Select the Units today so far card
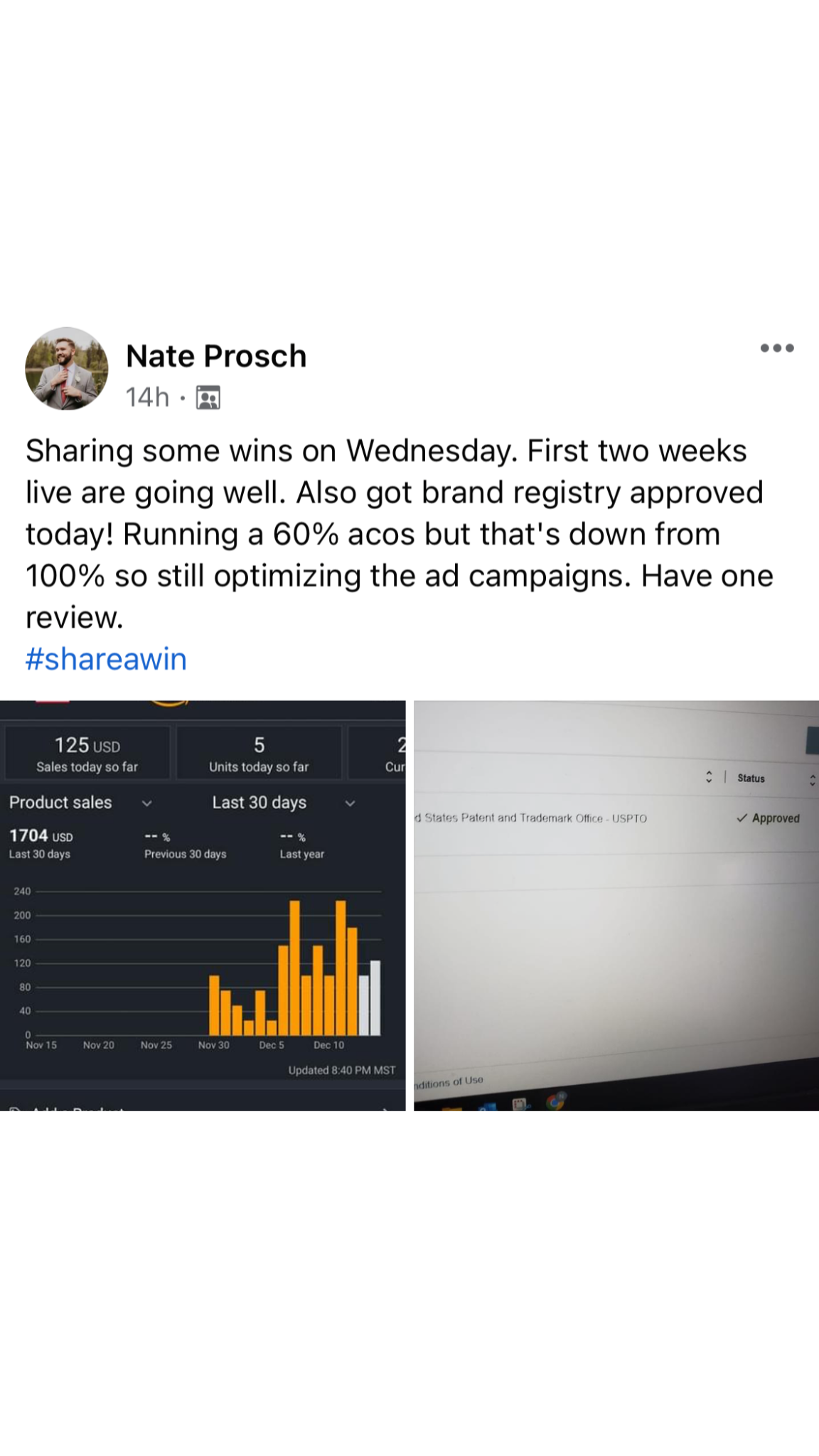819x1456 pixels. pyautogui.click(x=259, y=754)
